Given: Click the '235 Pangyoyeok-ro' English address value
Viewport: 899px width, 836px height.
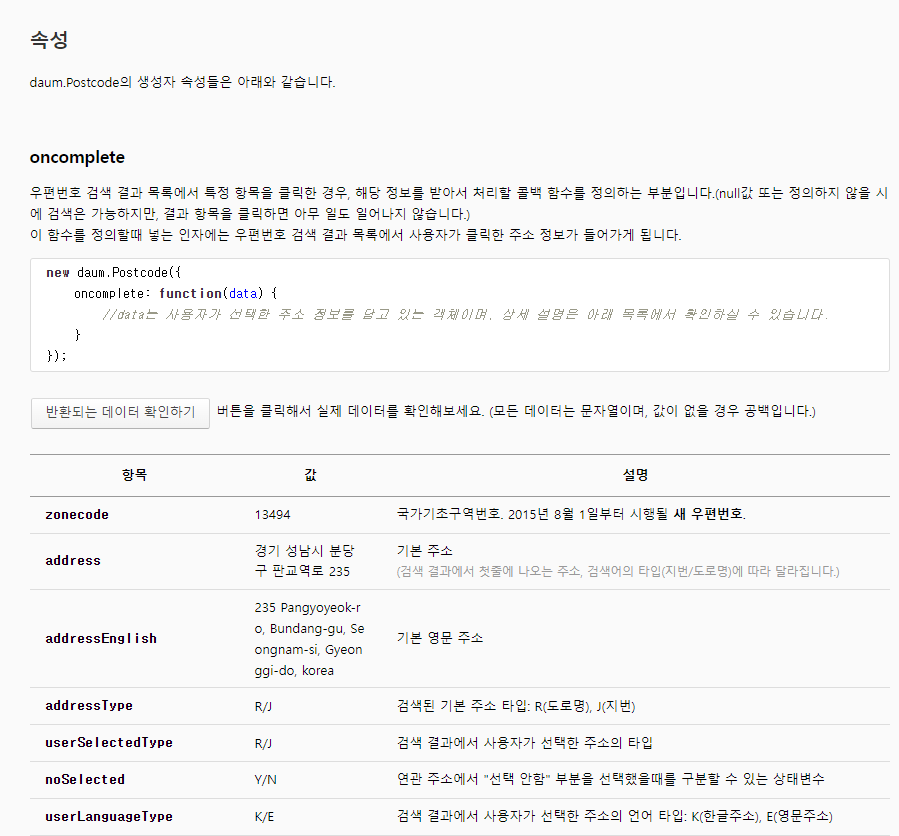Looking at the screenshot, I should pos(310,639).
